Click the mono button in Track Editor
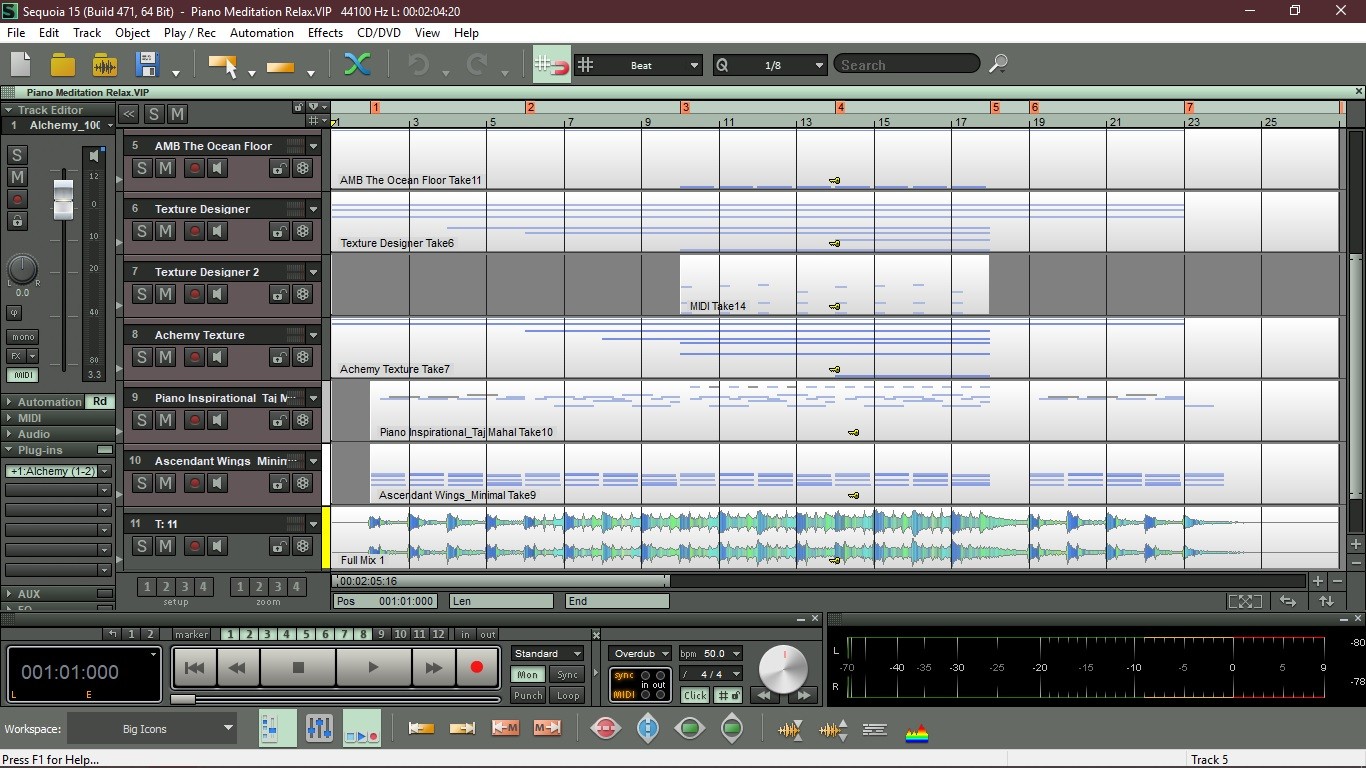1366x768 pixels. point(22,337)
